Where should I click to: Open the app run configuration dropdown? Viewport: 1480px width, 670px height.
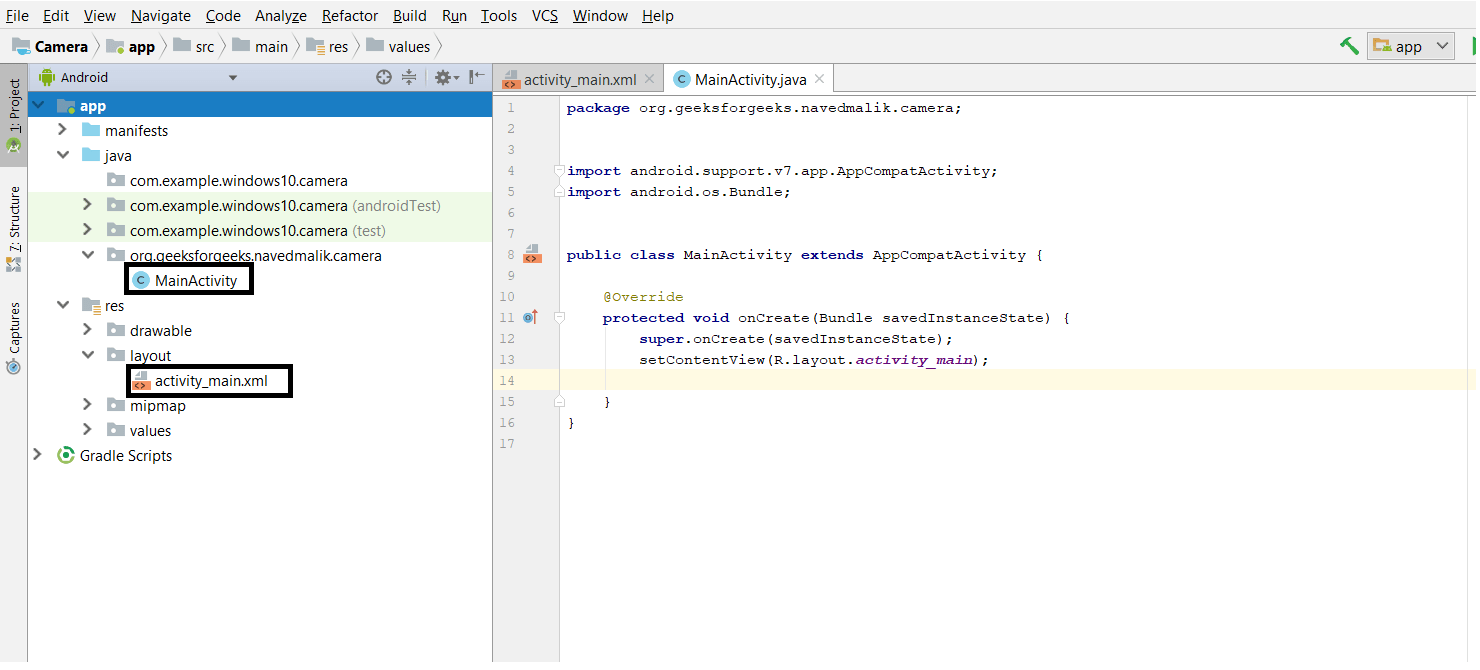pos(1412,46)
